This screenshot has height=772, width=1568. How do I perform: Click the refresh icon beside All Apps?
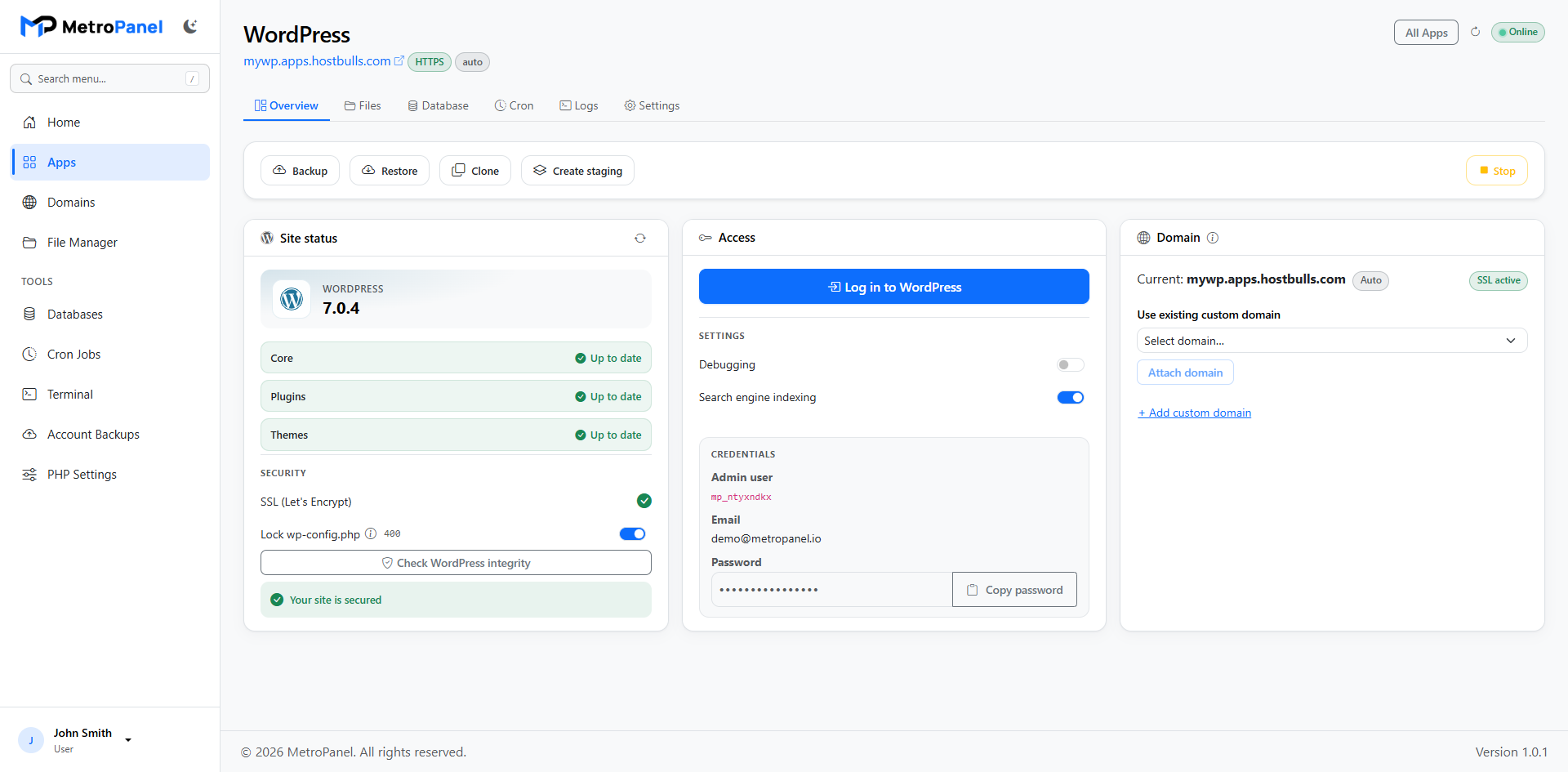pos(1475,32)
